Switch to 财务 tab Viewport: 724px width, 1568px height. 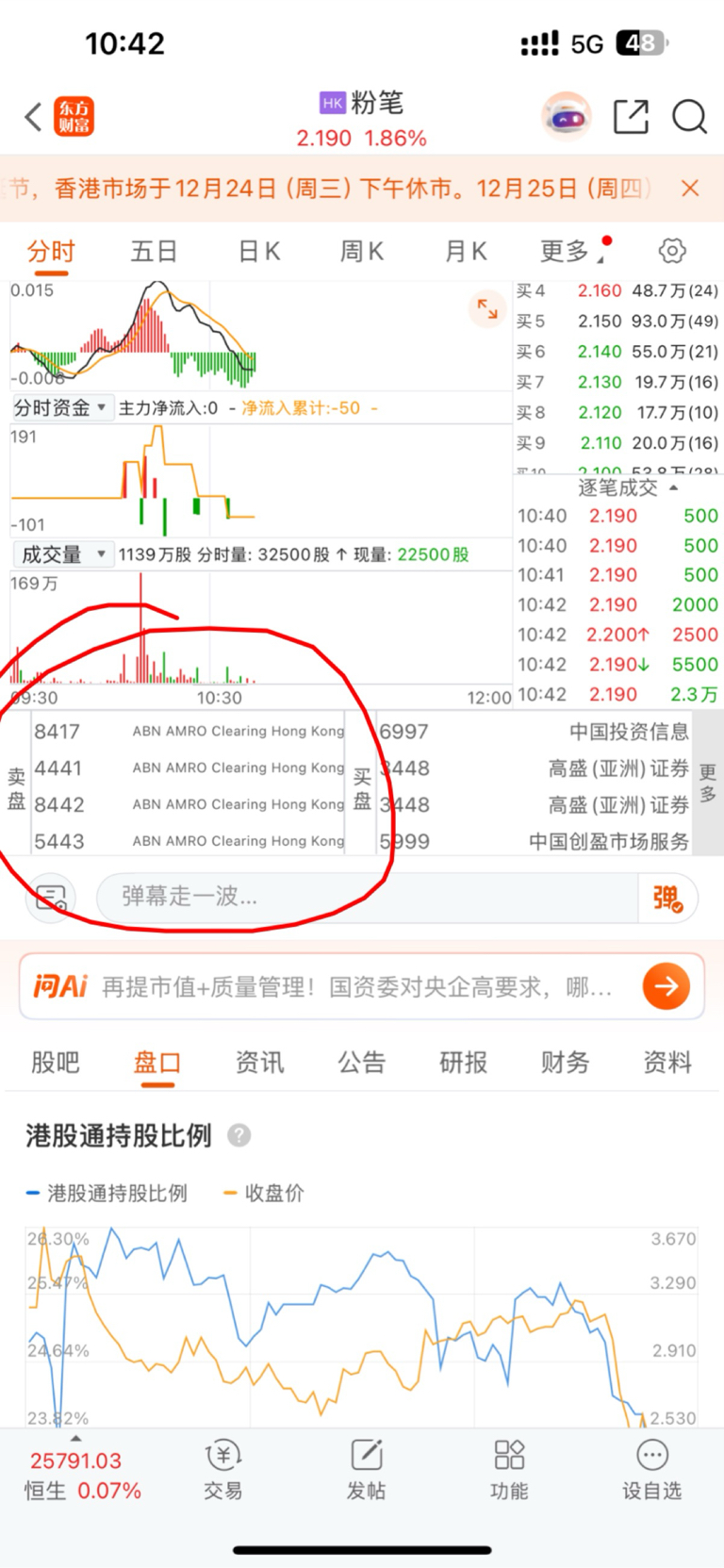click(x=566, y=1063)
